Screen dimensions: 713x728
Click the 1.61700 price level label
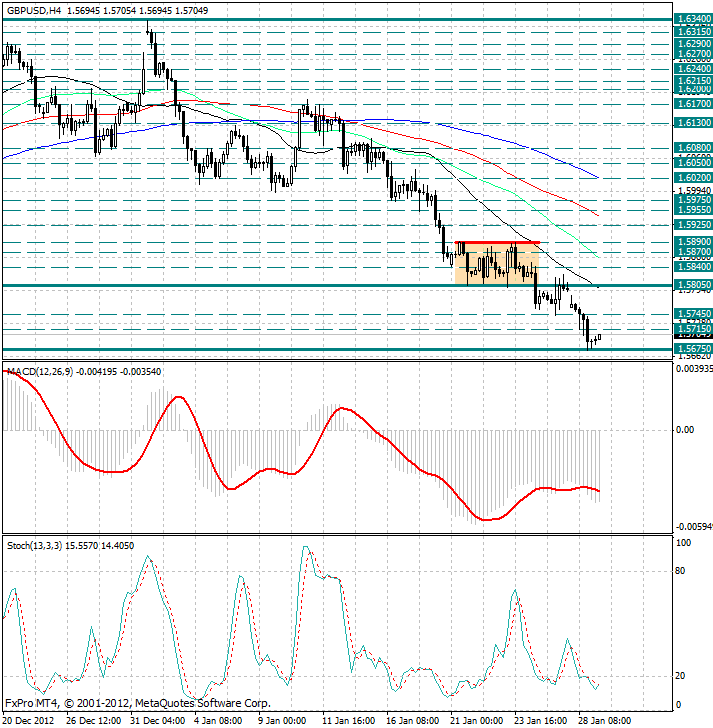coord(693,104)
